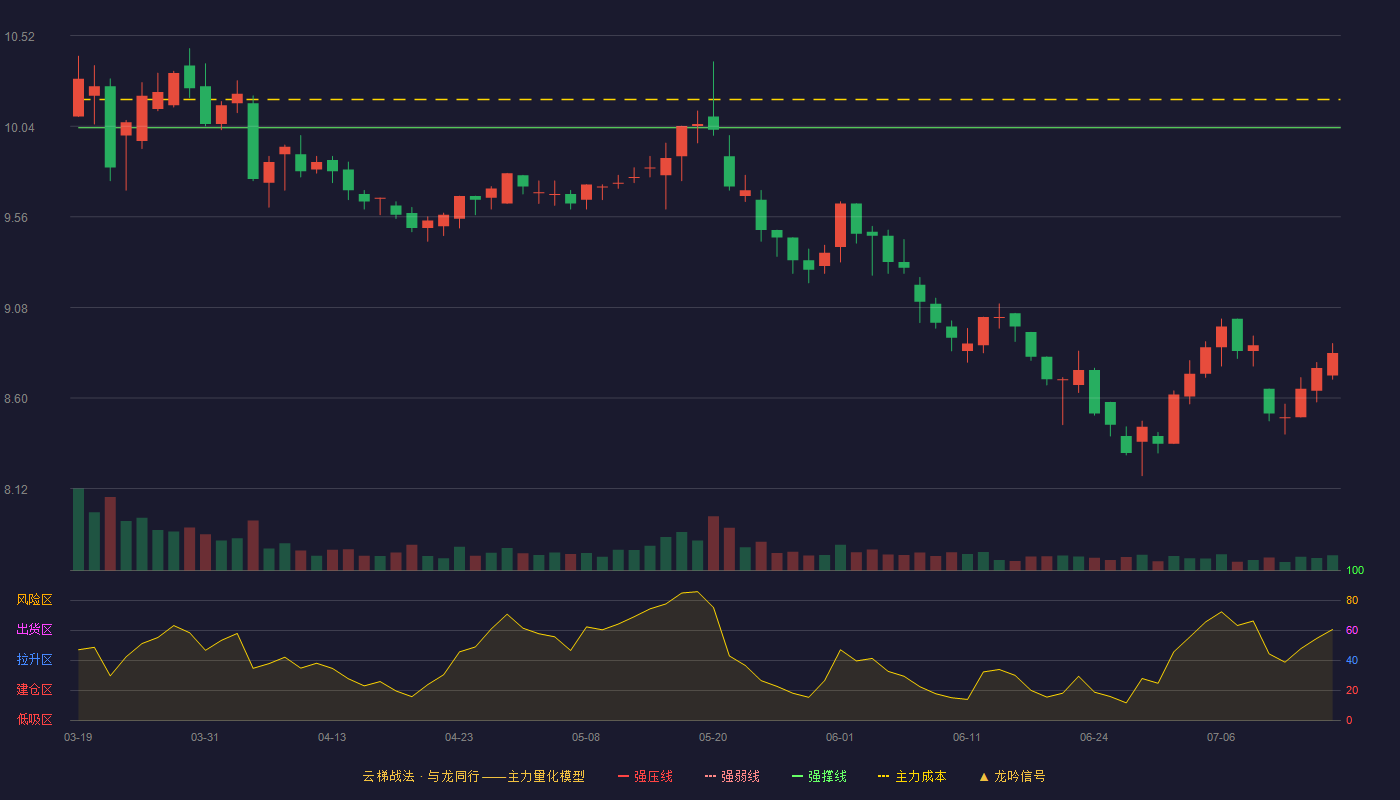Image resolution: width=1400 pixels, height=800 pixels.
Task: Click the 建仓区 zone label
Action: pyautogui.click(x=34, y=690)
